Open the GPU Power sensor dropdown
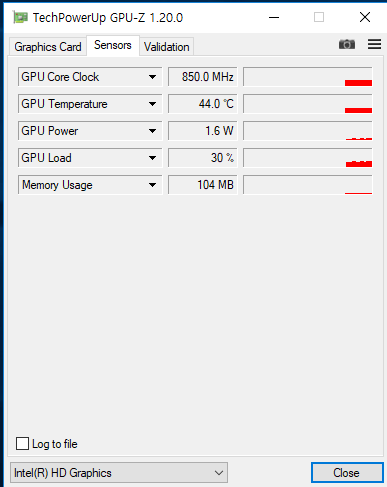 tap(152, 131)
